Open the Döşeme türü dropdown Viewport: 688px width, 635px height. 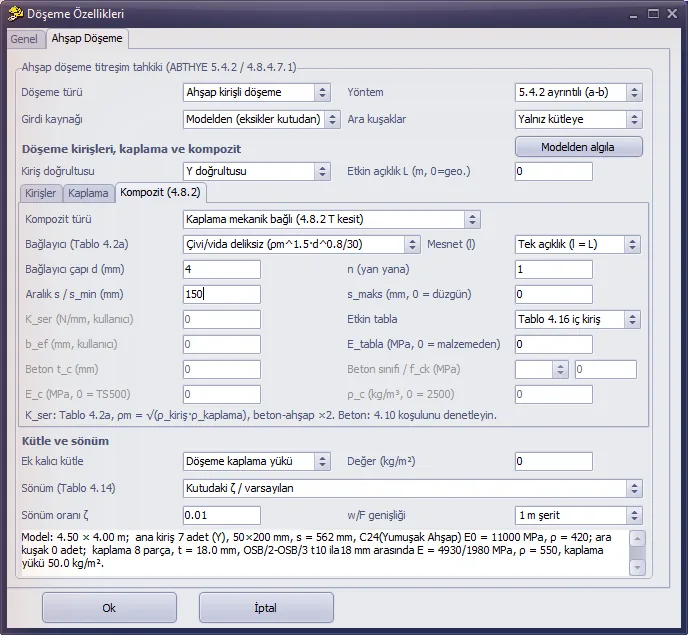(x=257, y=93)
